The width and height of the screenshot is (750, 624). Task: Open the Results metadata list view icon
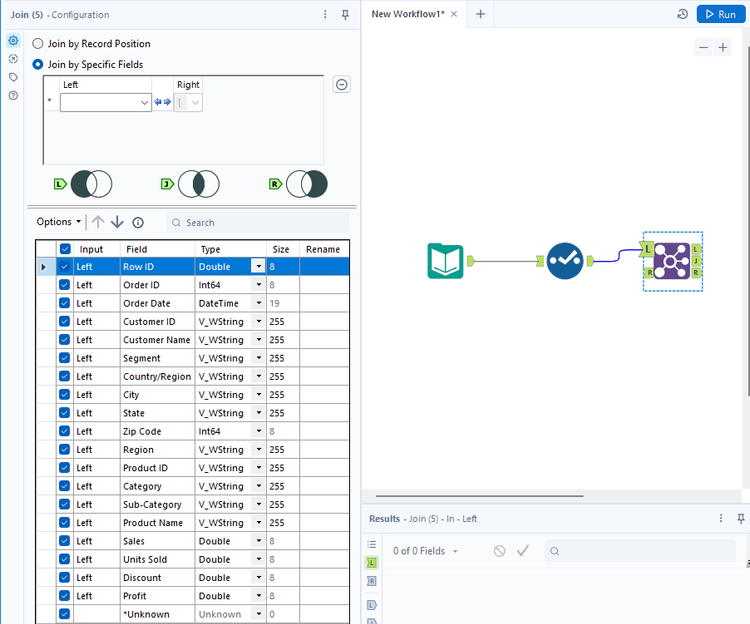pos(372,545)
